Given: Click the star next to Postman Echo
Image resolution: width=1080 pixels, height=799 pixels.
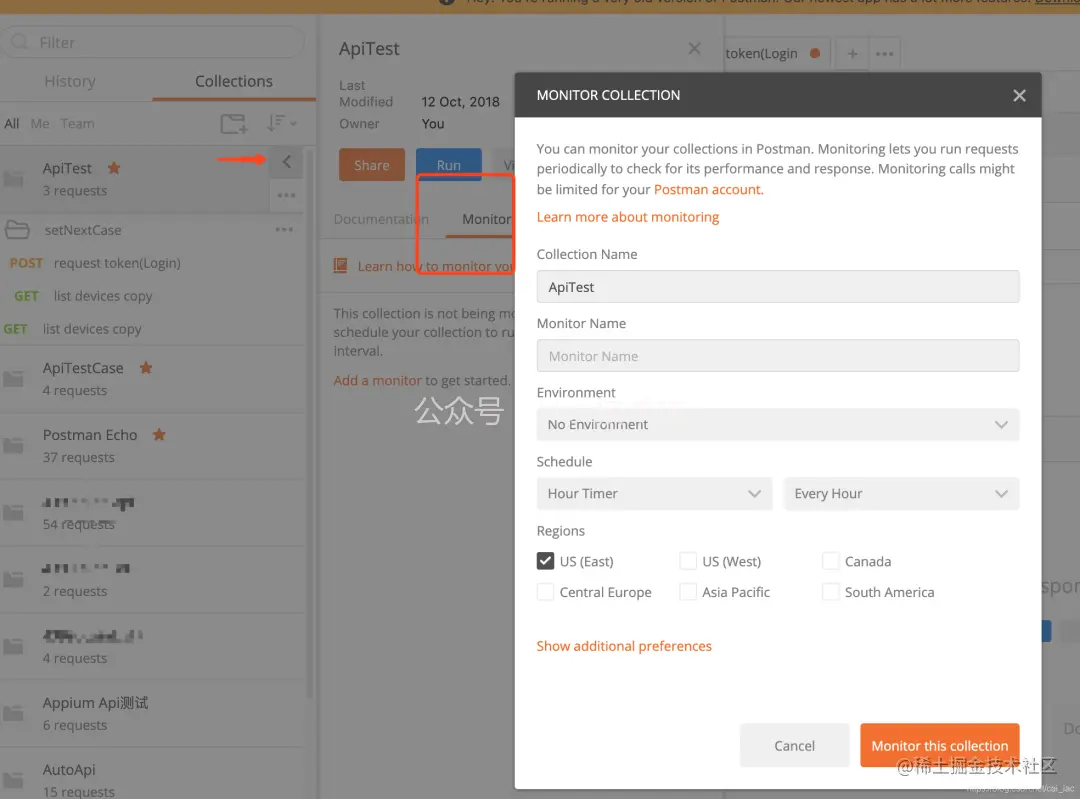Looking at the screenshot, I should tap(159, 435).
